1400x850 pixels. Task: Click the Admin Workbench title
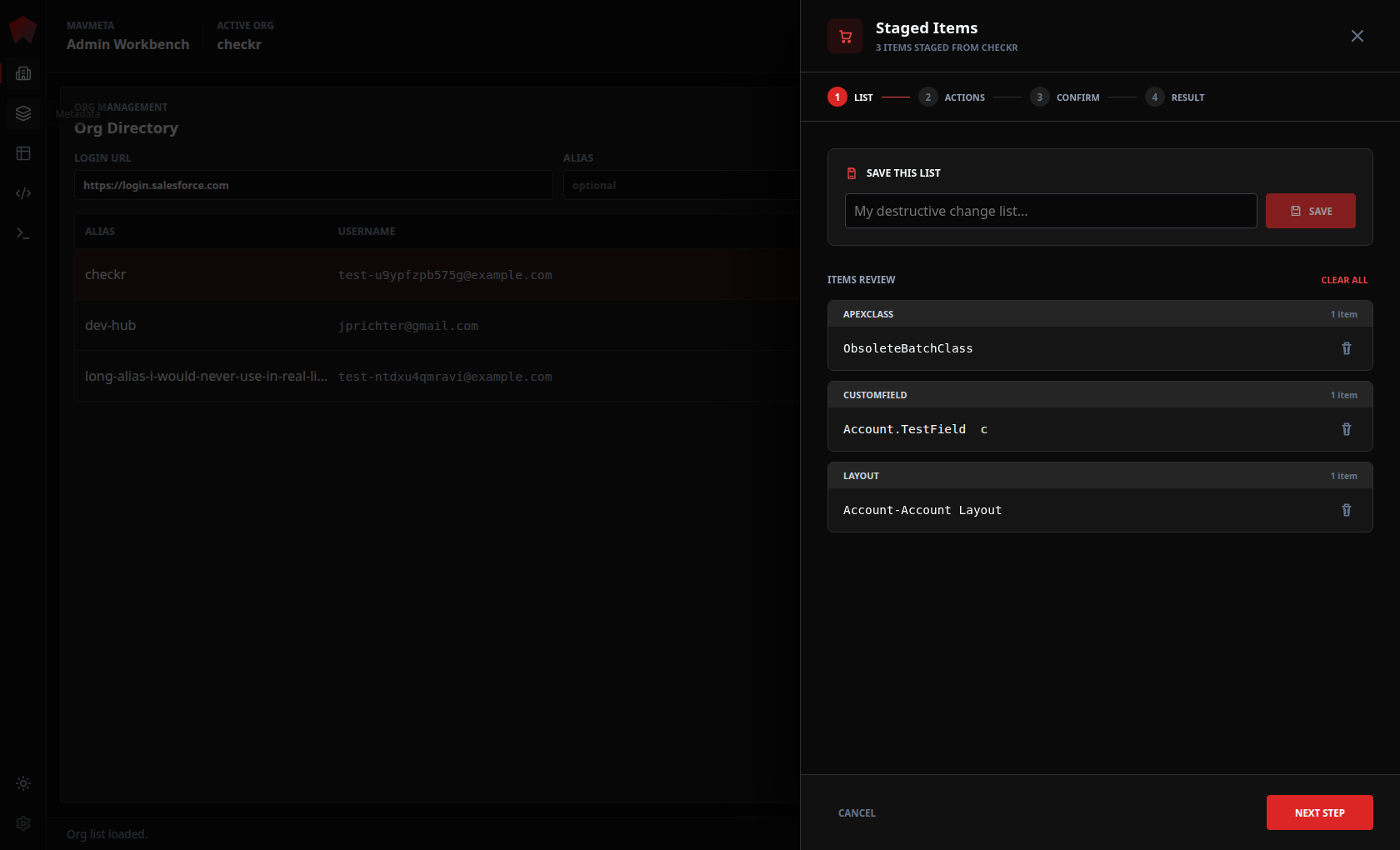pyautogui.click(x=127, y=44)
